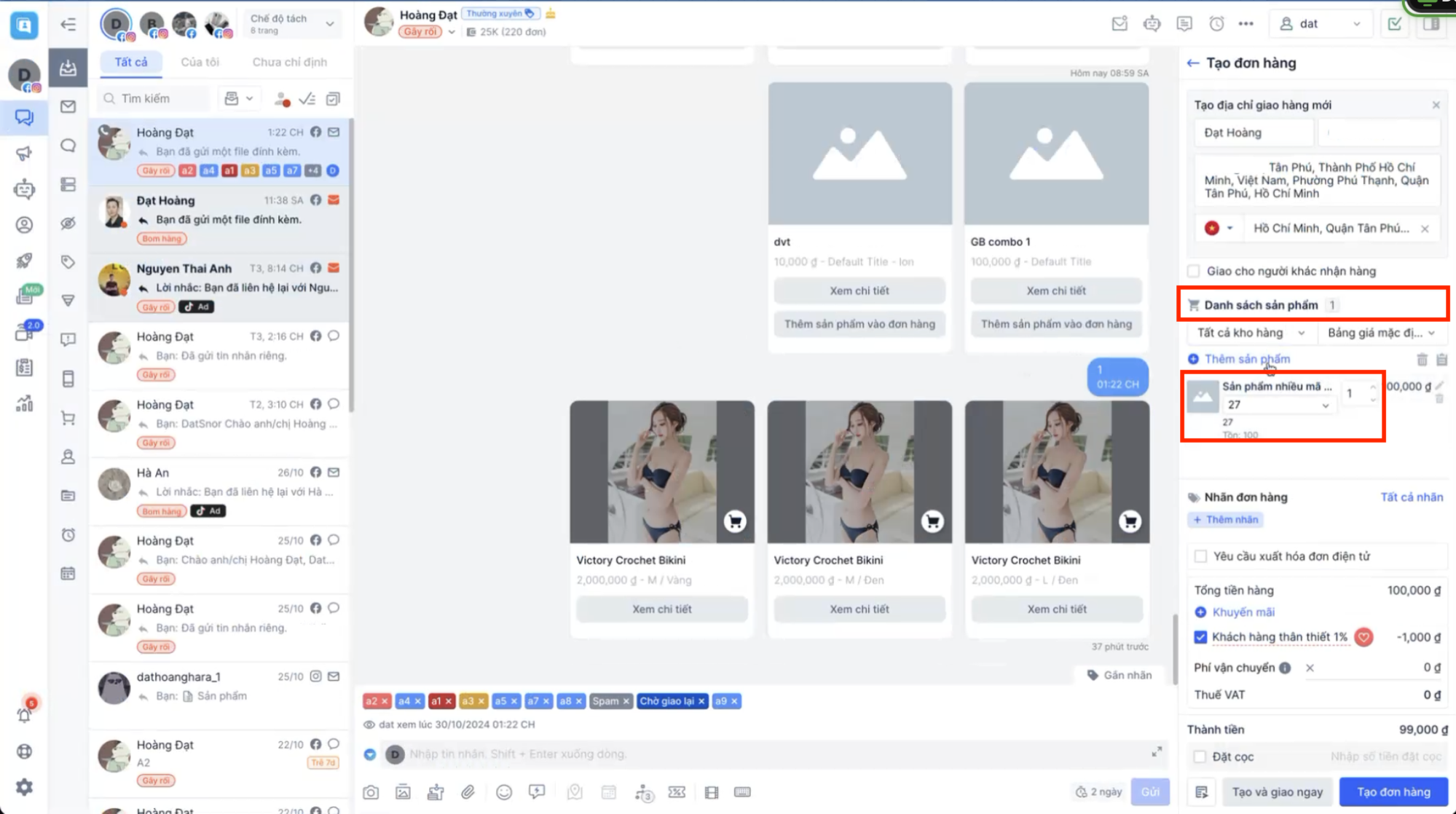This screenshot has height=814, width=1456.
Task: Click cart icon on first Victory Crochet Bikini
Action: point(735,521)
